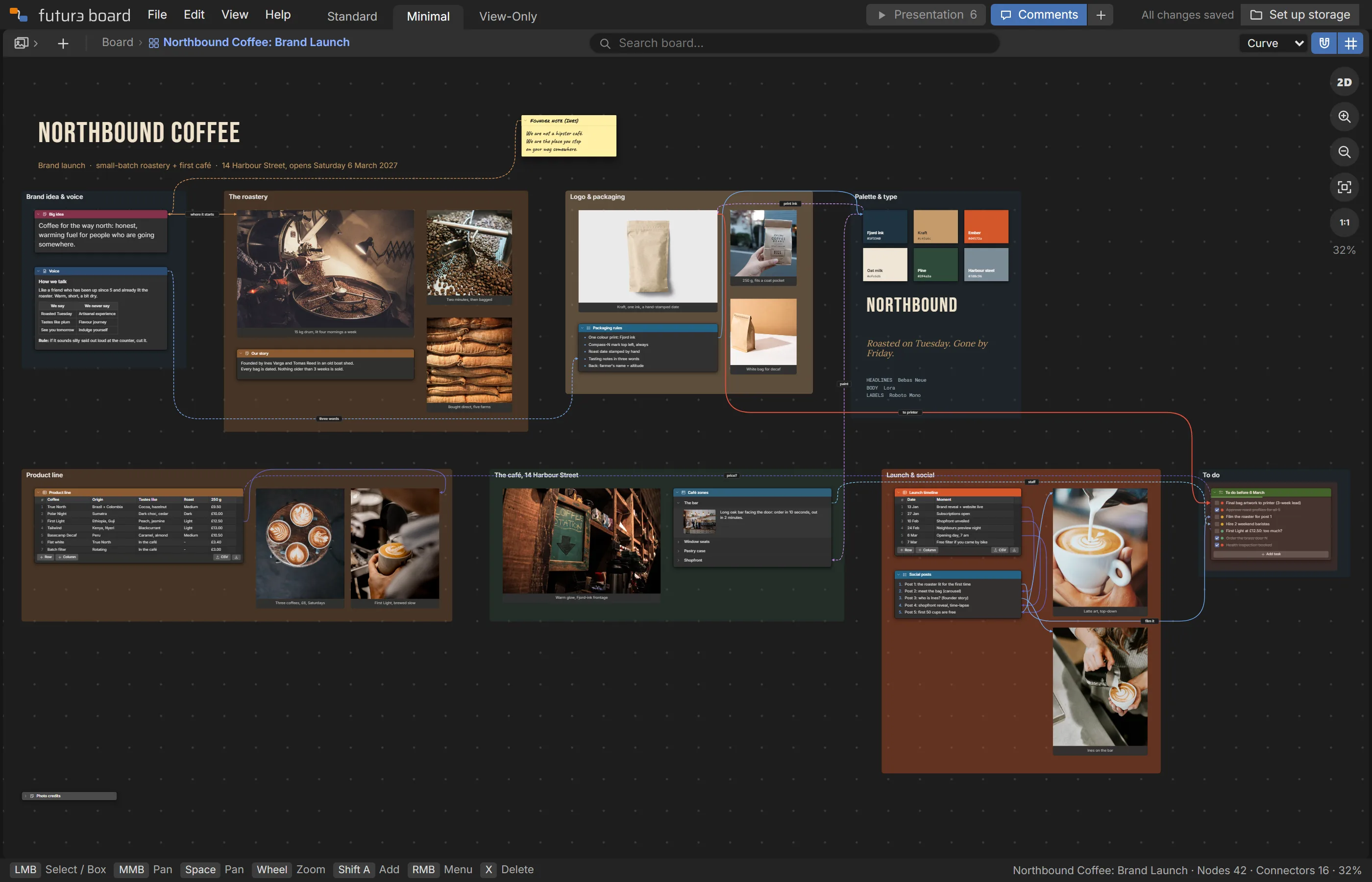
Task: Open the Edit menu
Action: pos(194,15)
